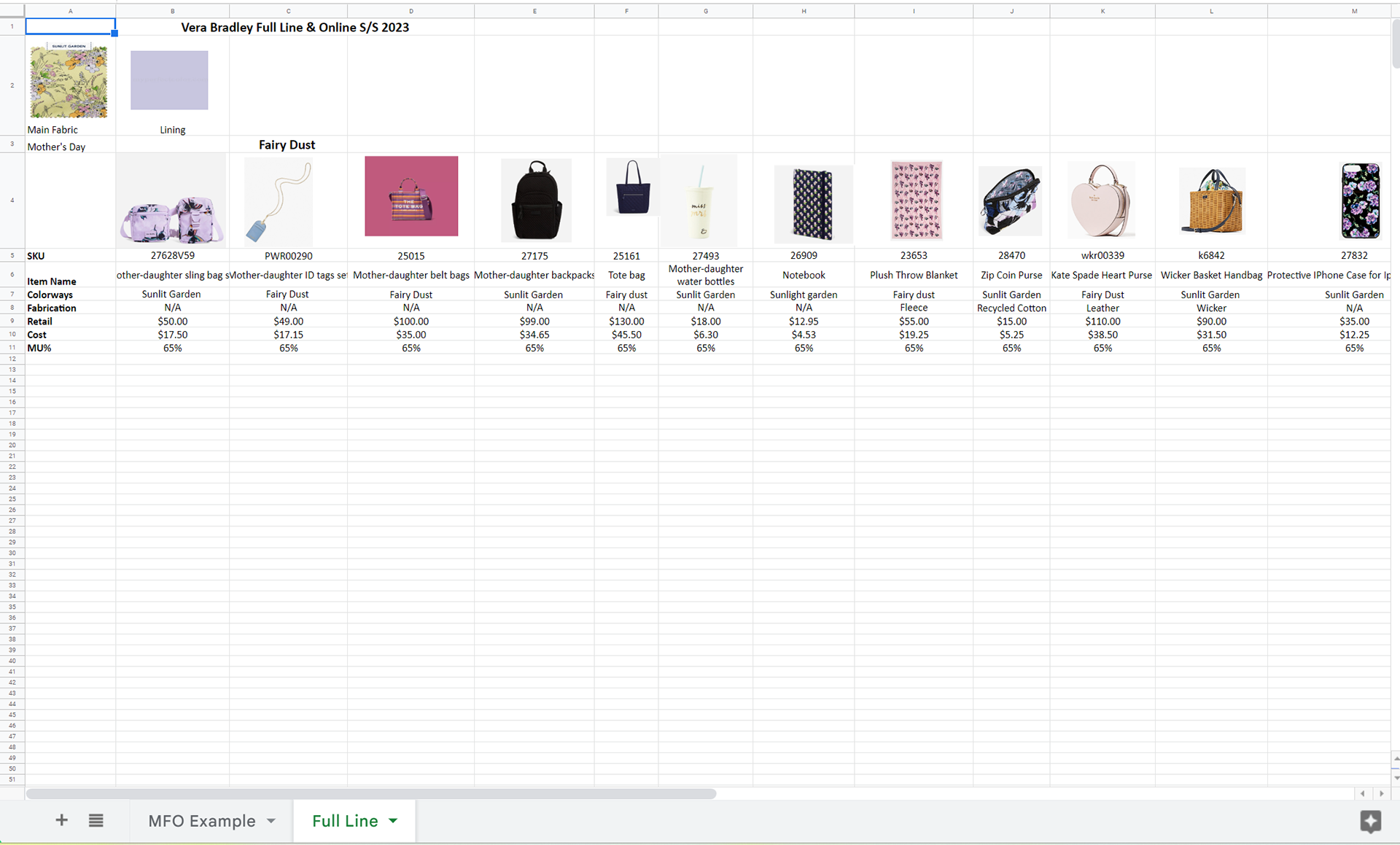Click cost value $6.30
Screen dimensions: 1400x845
[706, 335]
